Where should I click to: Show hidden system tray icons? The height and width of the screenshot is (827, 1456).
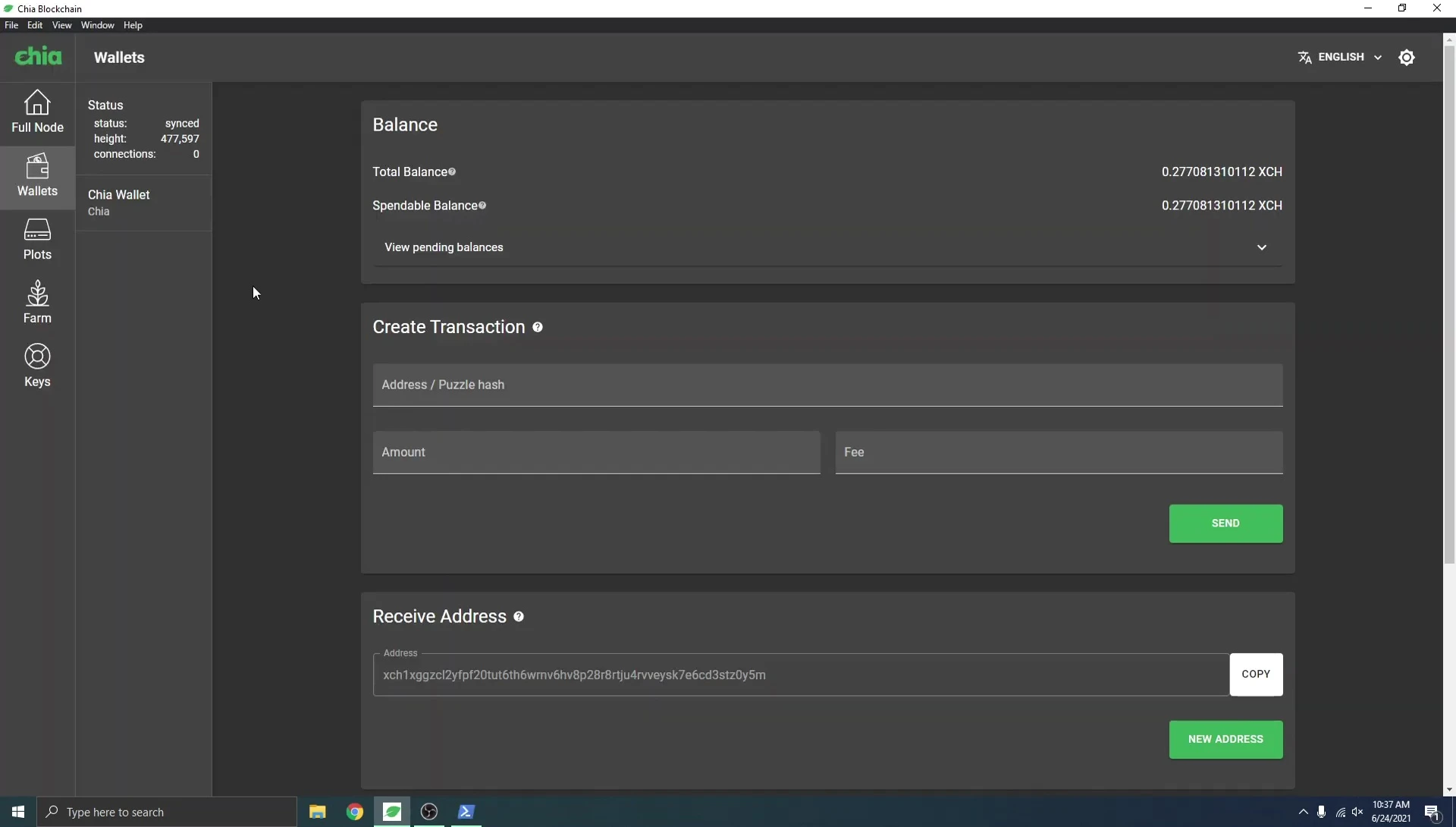1303,812
